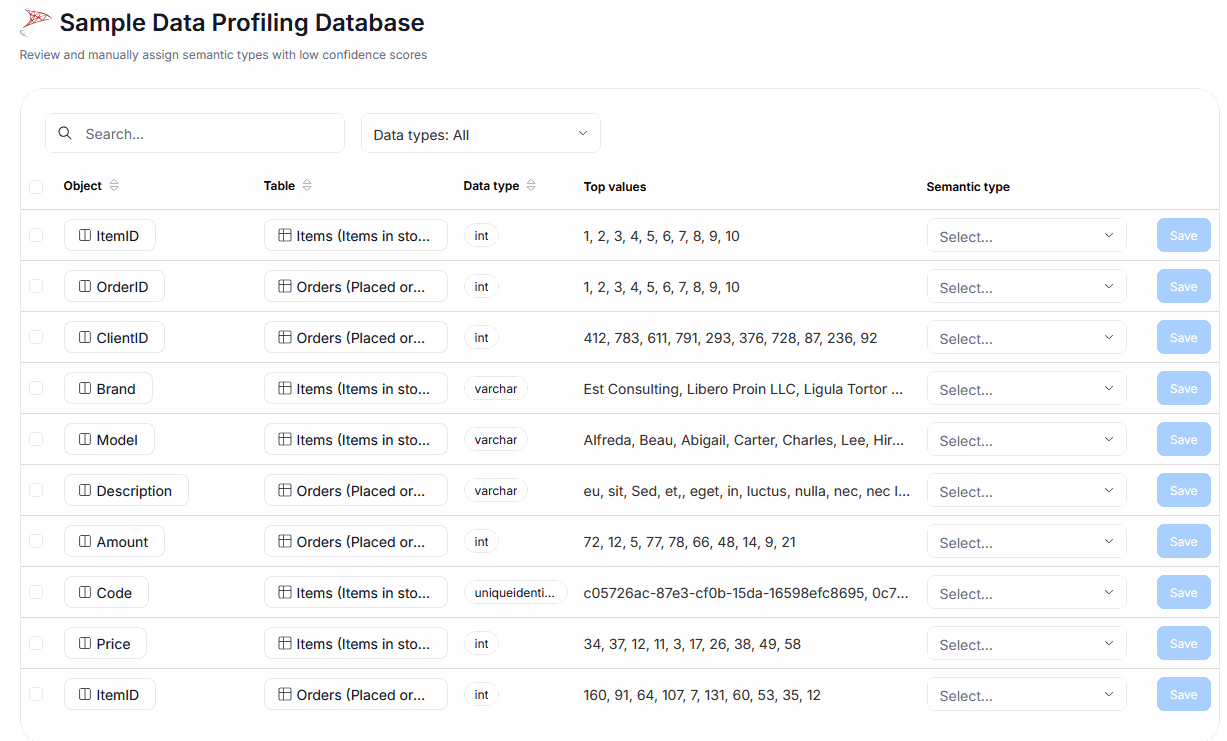
Task: Toggle the select-all checkbox in header
Action: 36,187
